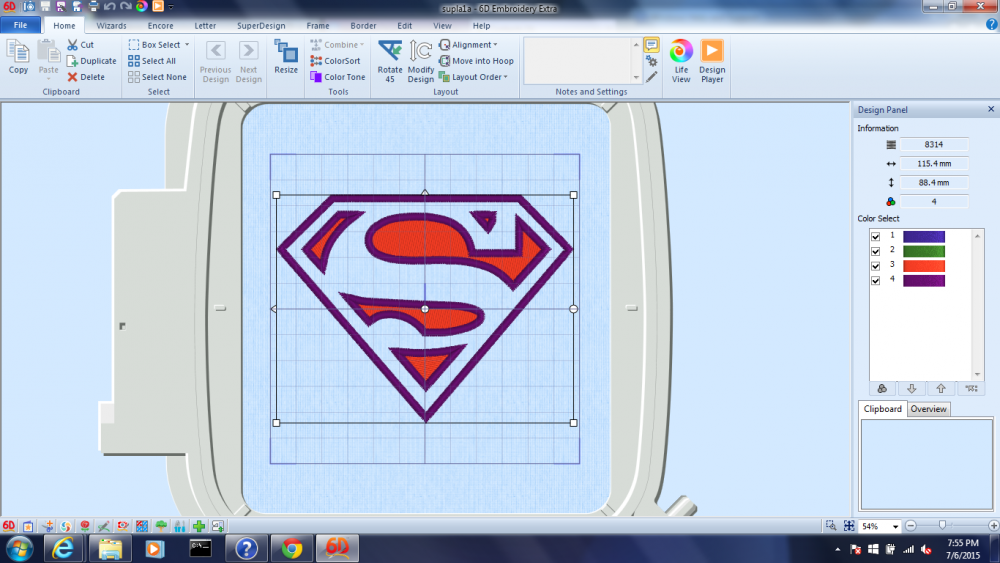This screenshot has height=563, width=1000.
Task: Run ColorSort on the design
Action: pyautogui.click(x=335, y=61)
